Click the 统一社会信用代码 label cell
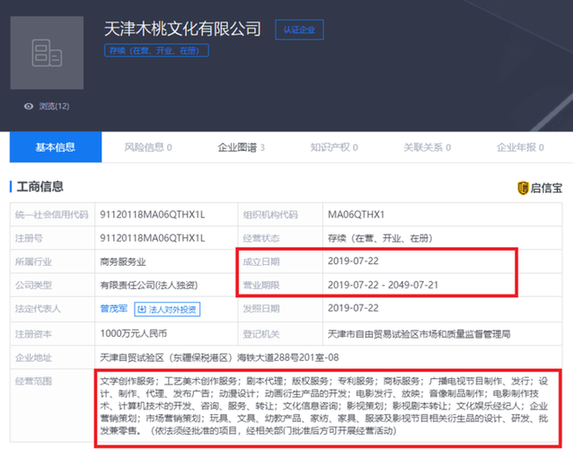 52,215
